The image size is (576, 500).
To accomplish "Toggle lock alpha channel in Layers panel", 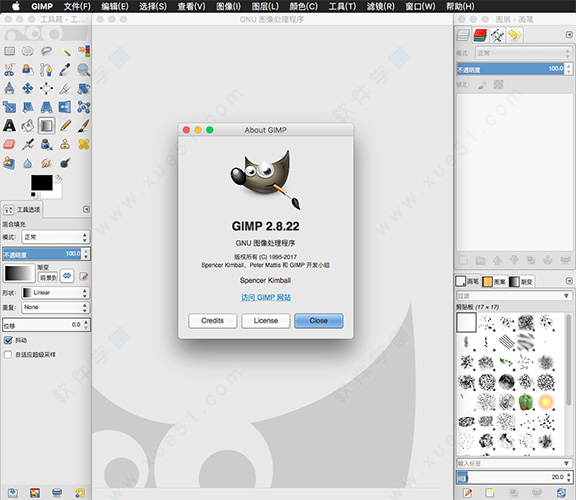I will 498,85.
